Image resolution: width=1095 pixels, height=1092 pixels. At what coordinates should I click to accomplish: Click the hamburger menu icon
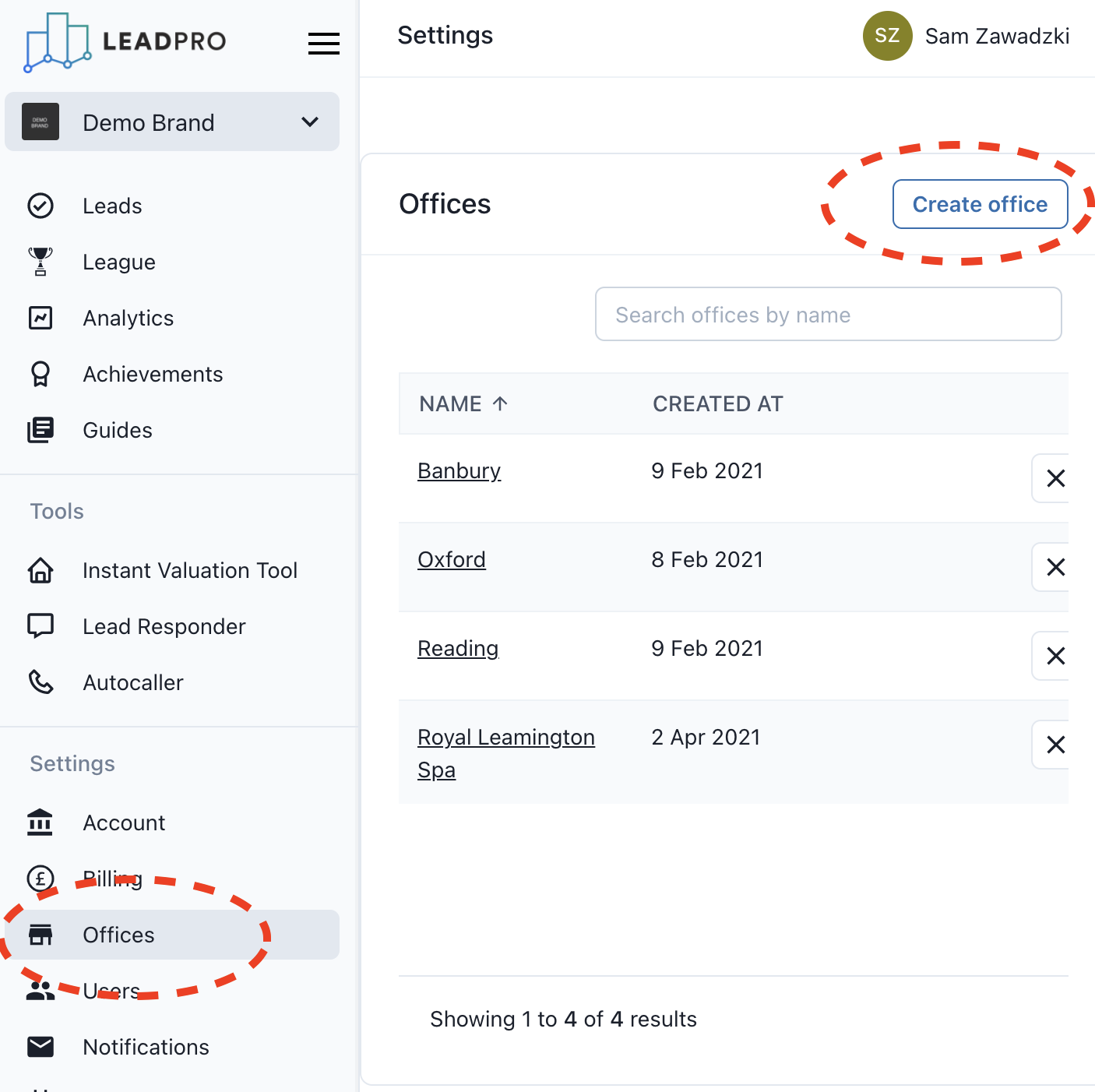pos(323,44)
